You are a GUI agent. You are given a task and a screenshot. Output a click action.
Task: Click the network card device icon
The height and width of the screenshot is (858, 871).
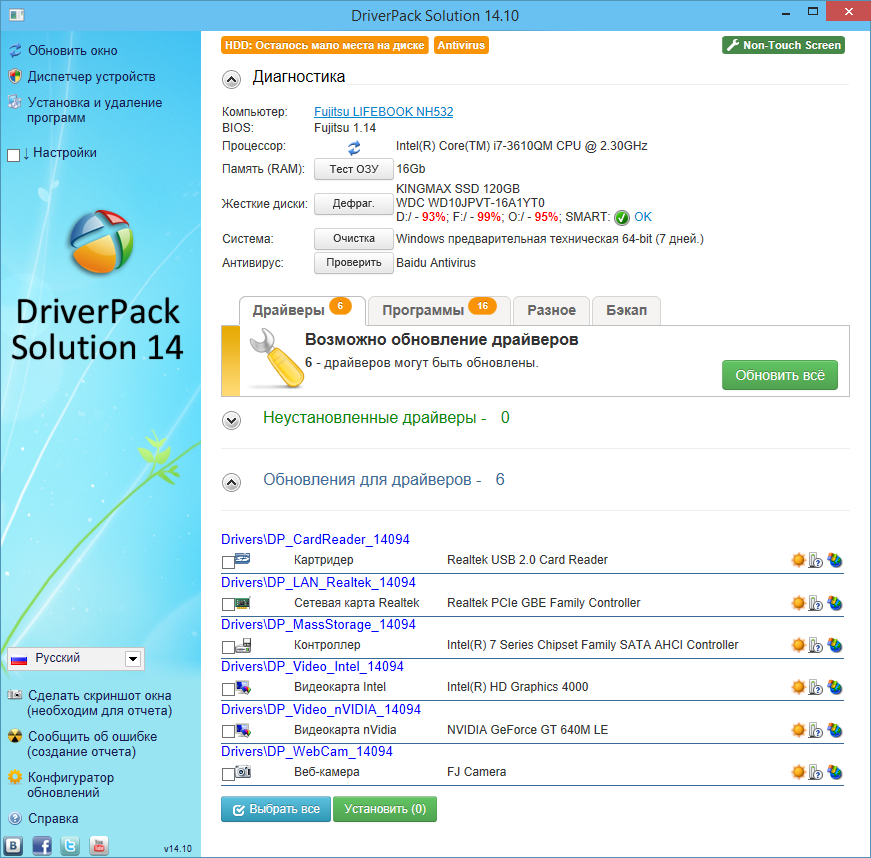point(243,603)
